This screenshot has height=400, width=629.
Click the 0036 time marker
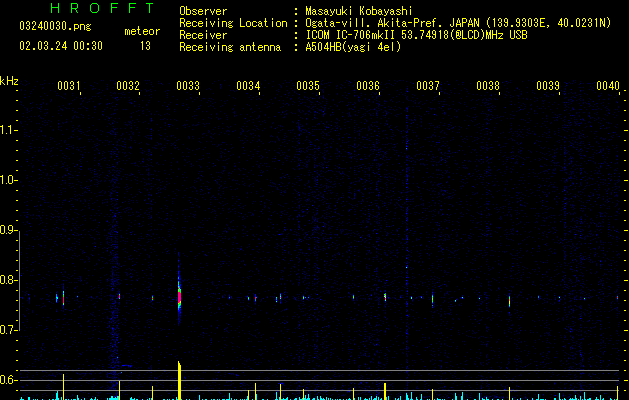pyautogui.click(x=368, y=86)
